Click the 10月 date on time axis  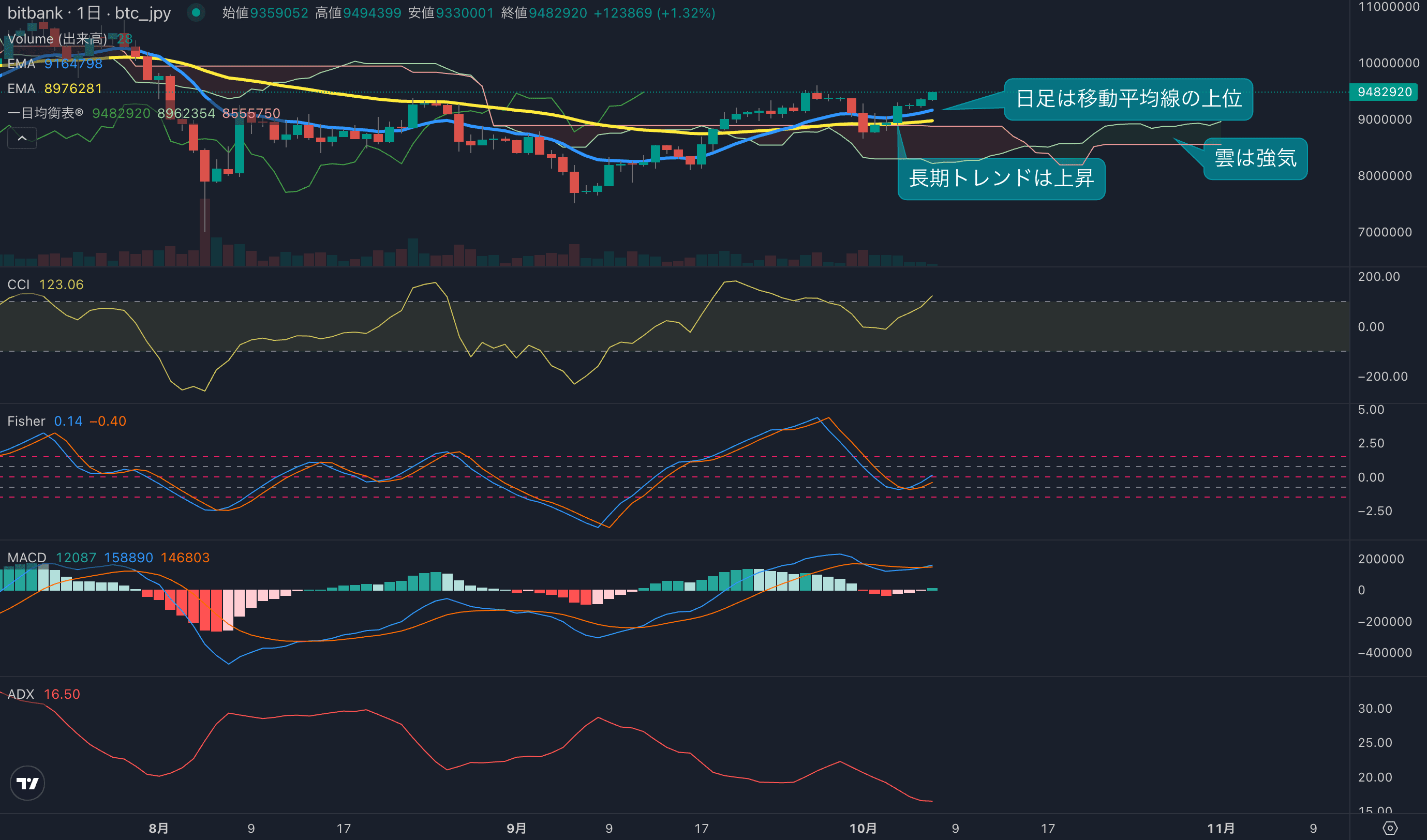(x=863, y=829)
